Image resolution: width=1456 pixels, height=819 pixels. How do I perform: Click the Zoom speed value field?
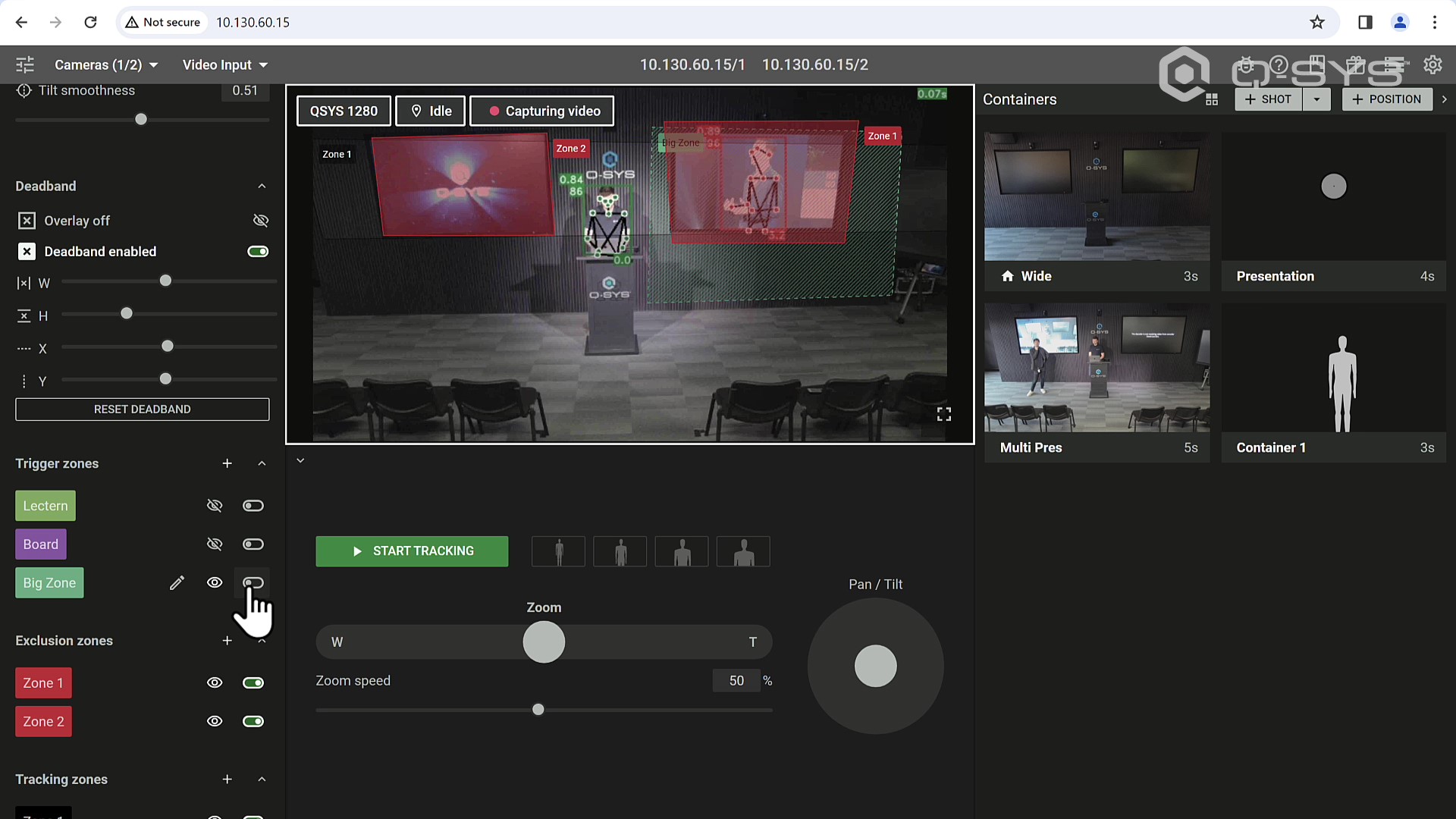coord(736,681)
